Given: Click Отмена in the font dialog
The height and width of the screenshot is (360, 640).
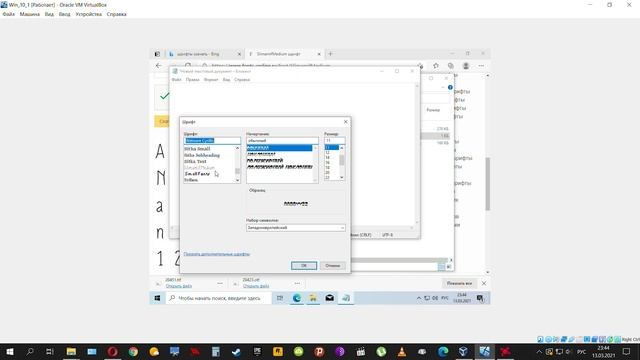Looking at the screenshot, I should pos(333,265).
